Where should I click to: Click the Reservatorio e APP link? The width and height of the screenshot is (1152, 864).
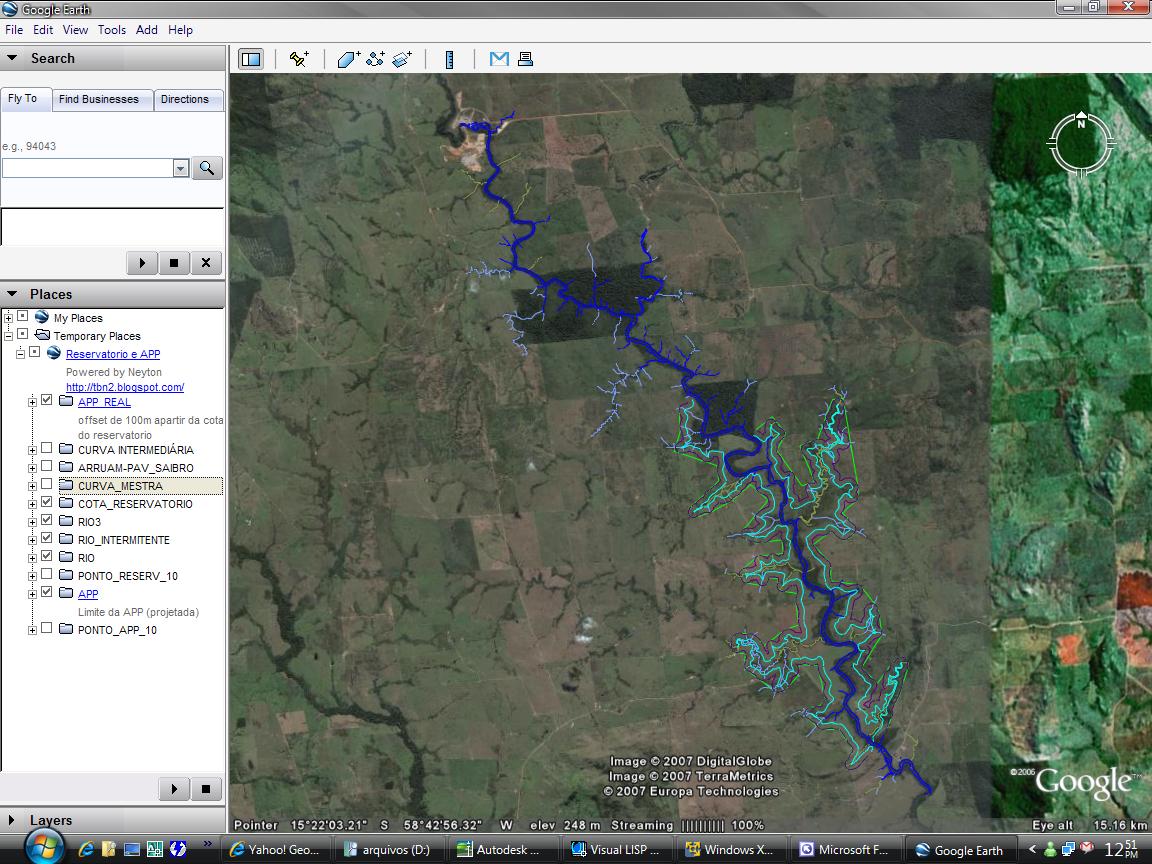point(113,354)
